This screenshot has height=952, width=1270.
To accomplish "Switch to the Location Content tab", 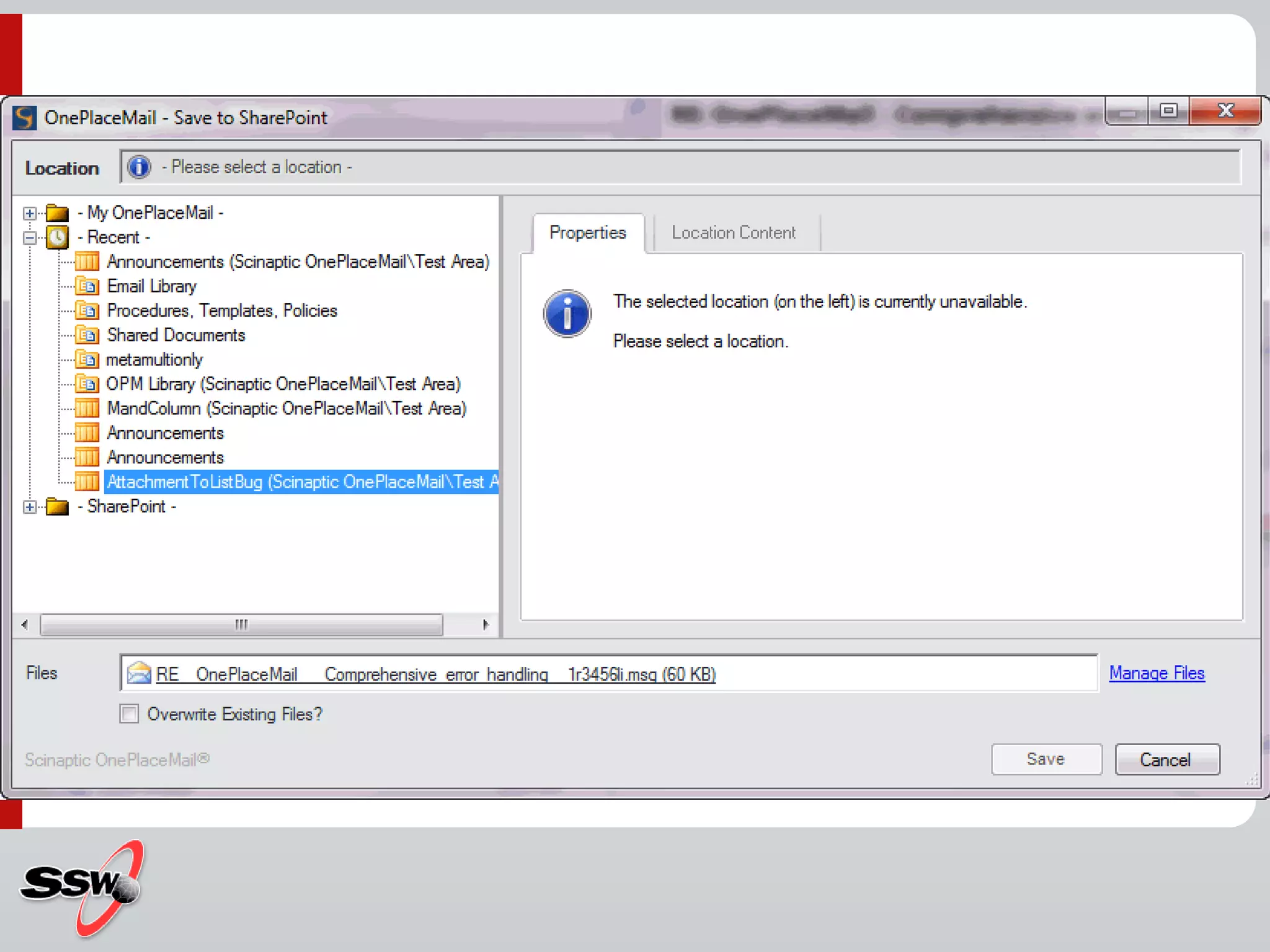I will [733, 233].
